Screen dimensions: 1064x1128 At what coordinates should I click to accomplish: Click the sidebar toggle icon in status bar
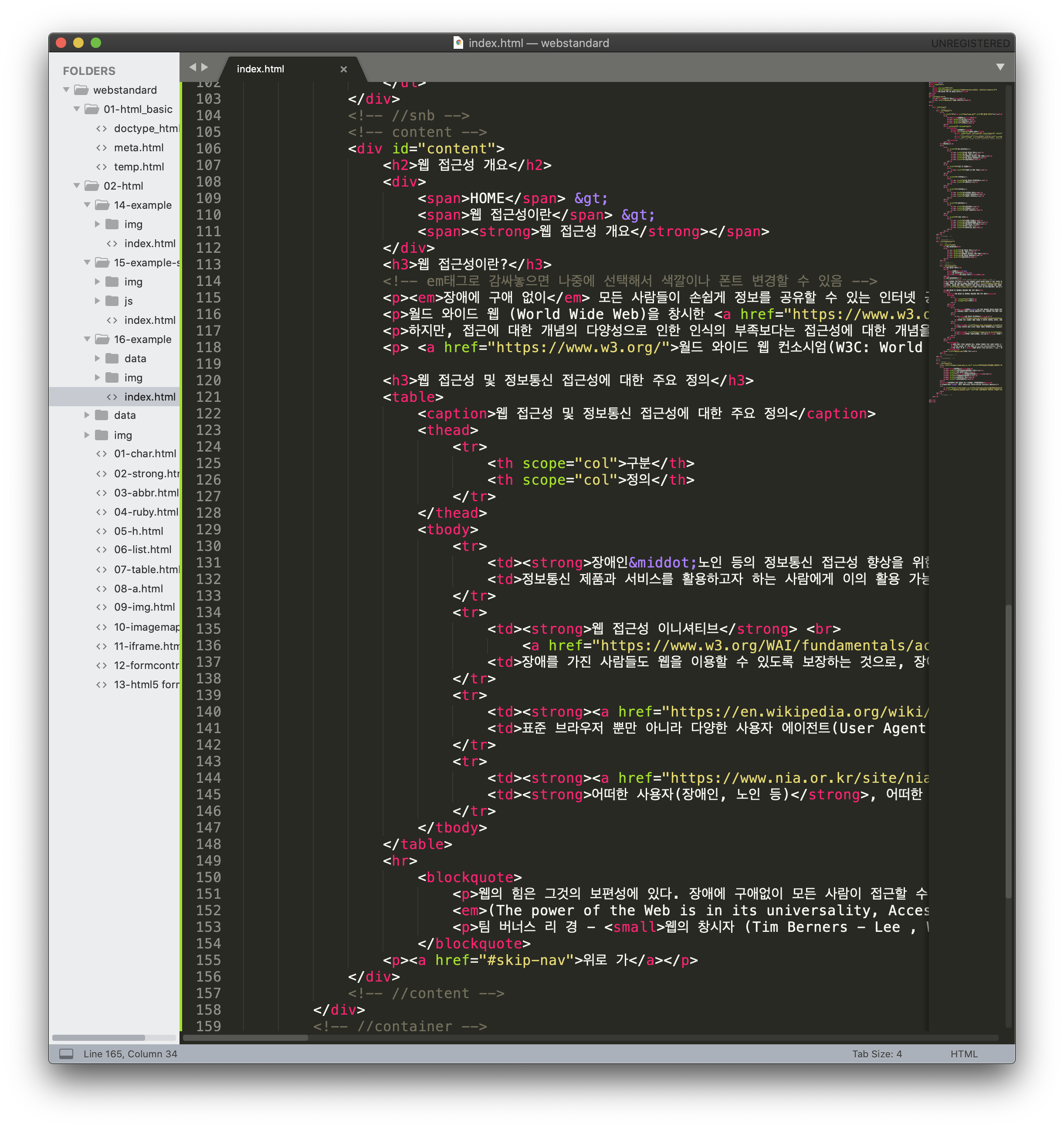(x=66, y=1053)
